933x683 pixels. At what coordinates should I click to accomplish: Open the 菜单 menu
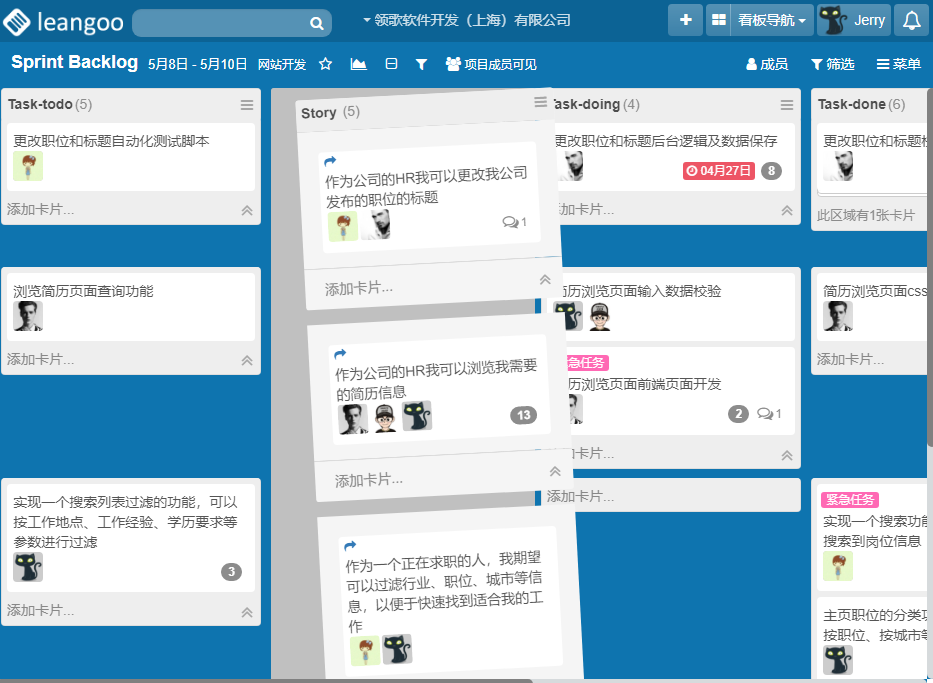(x=898, y=64)
